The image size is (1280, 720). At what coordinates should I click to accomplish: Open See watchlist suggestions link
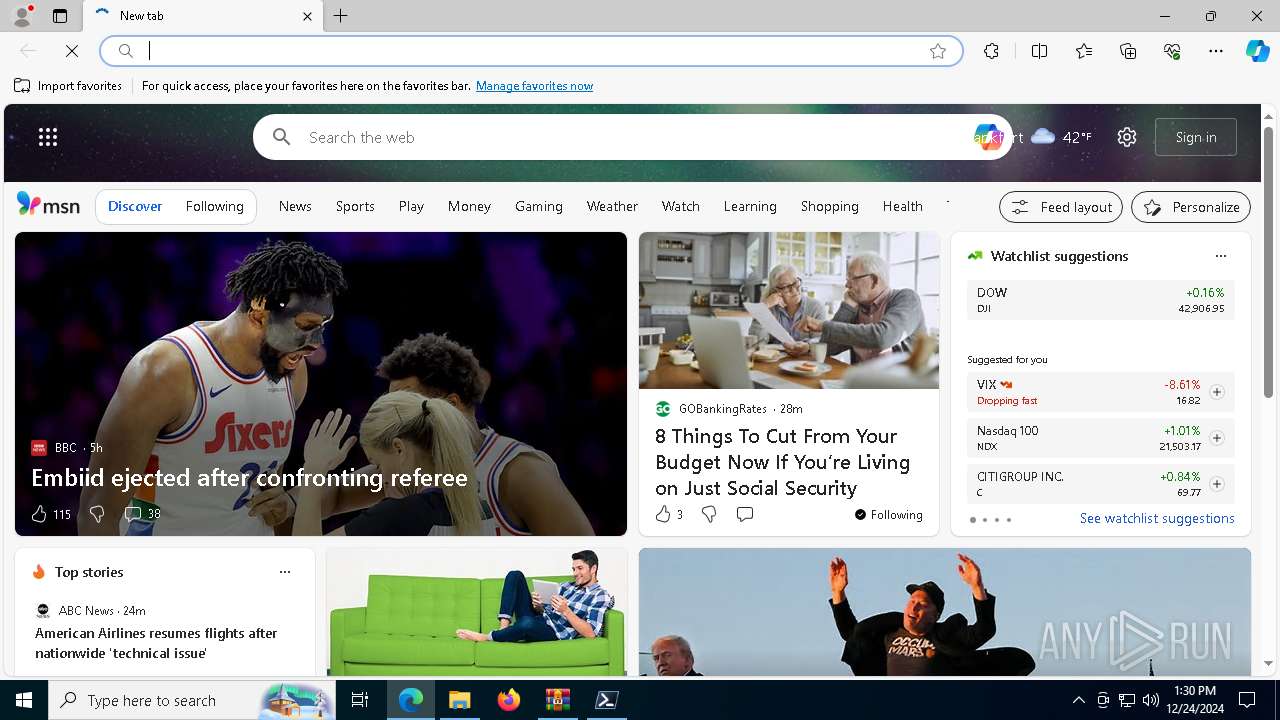[x=1157, y=518]
